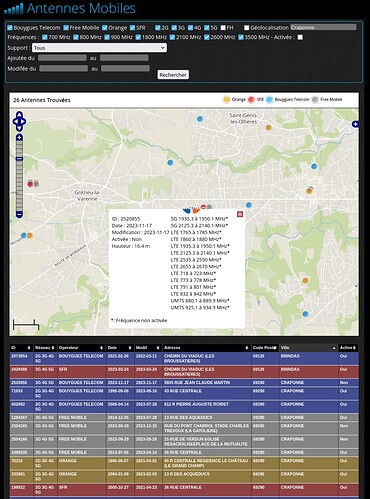The image size is (370, 499).
Task: Sort the table by Réseau column
Action: coord(45,348)
